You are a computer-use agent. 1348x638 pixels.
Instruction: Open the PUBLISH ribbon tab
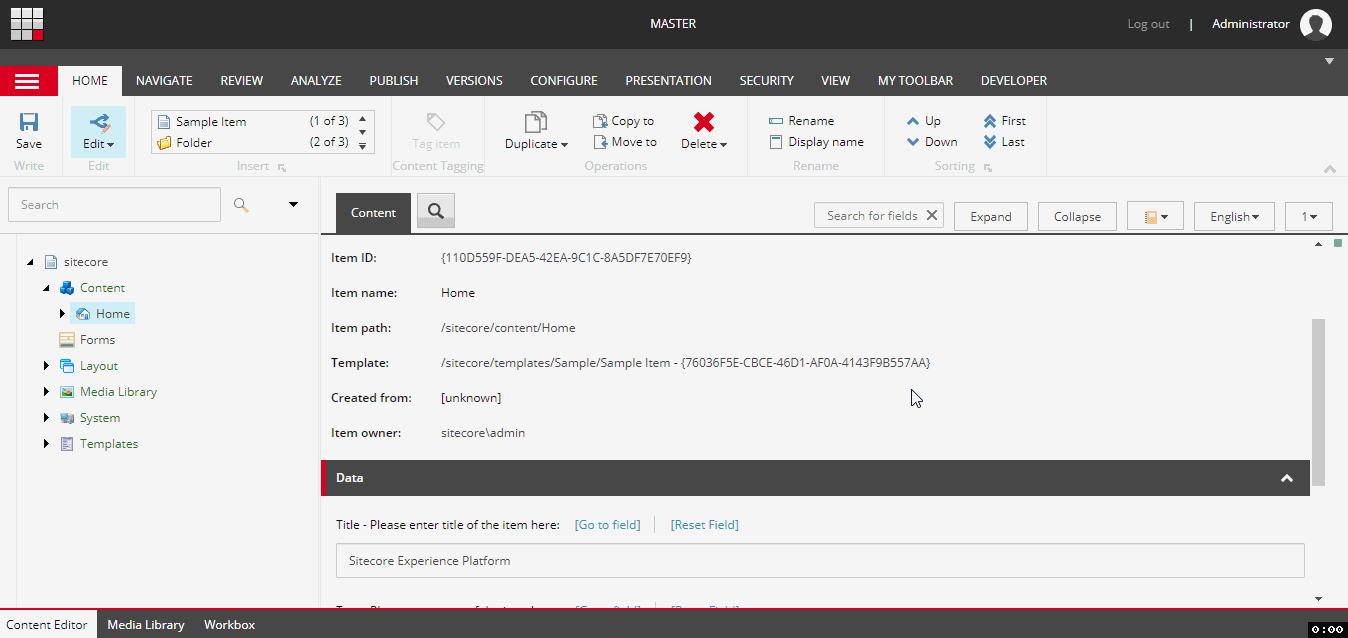[394, 81]
